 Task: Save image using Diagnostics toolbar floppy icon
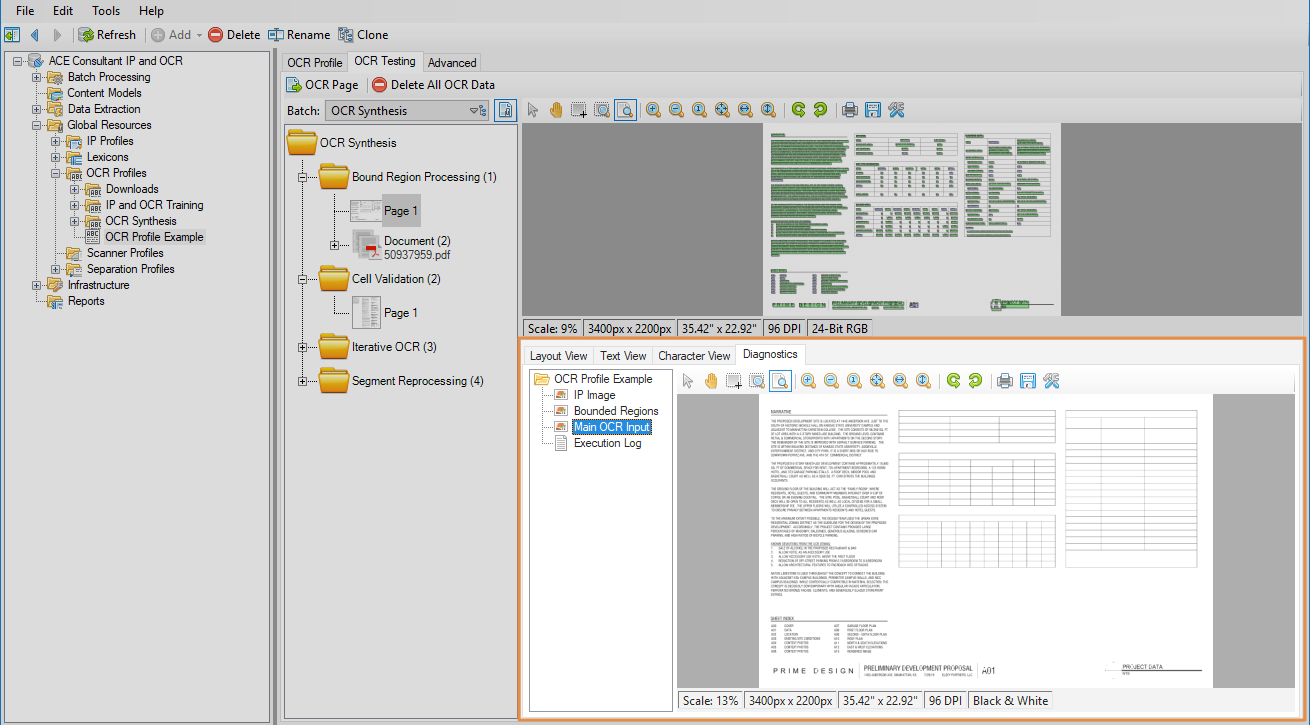tap(1027, 380)
